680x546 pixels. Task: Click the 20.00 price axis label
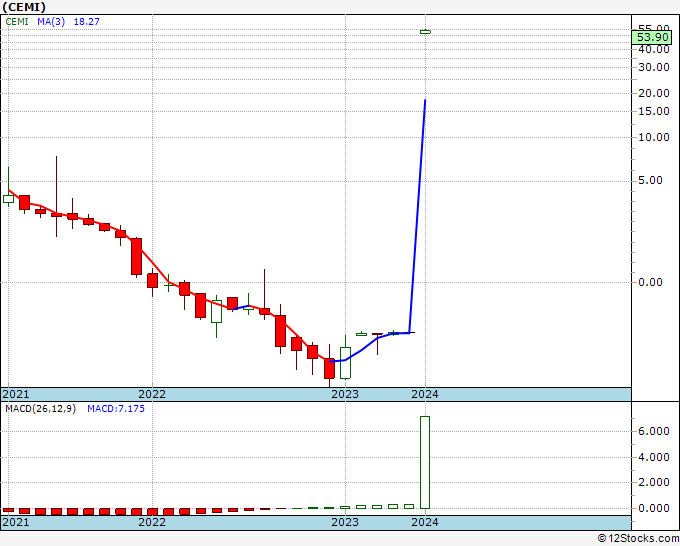tap(654, 93)
